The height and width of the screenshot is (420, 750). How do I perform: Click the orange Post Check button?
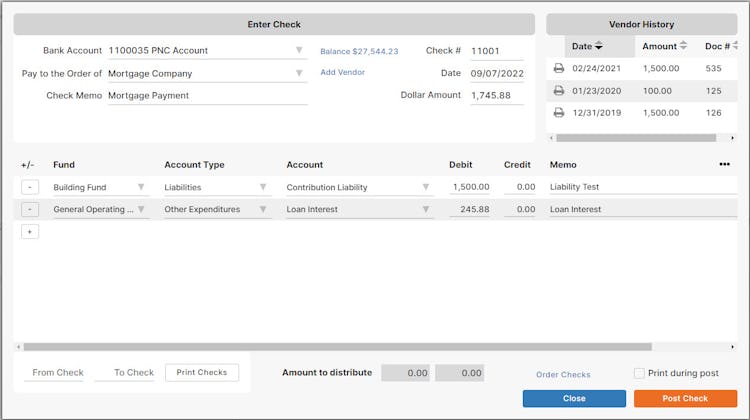click(x=685, y=398)
